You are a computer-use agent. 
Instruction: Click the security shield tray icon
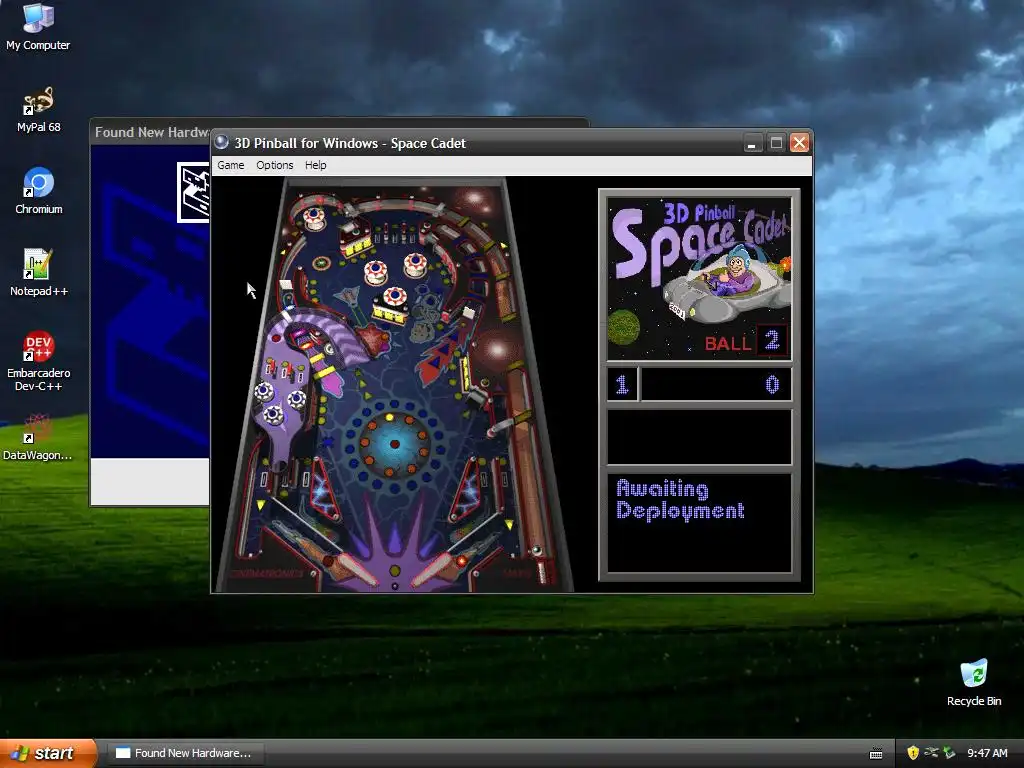(913, 753)
